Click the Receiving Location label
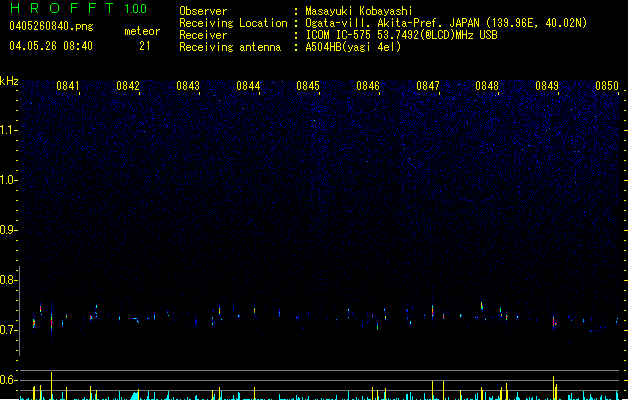629x400 pixels. [x=233, y=23]
